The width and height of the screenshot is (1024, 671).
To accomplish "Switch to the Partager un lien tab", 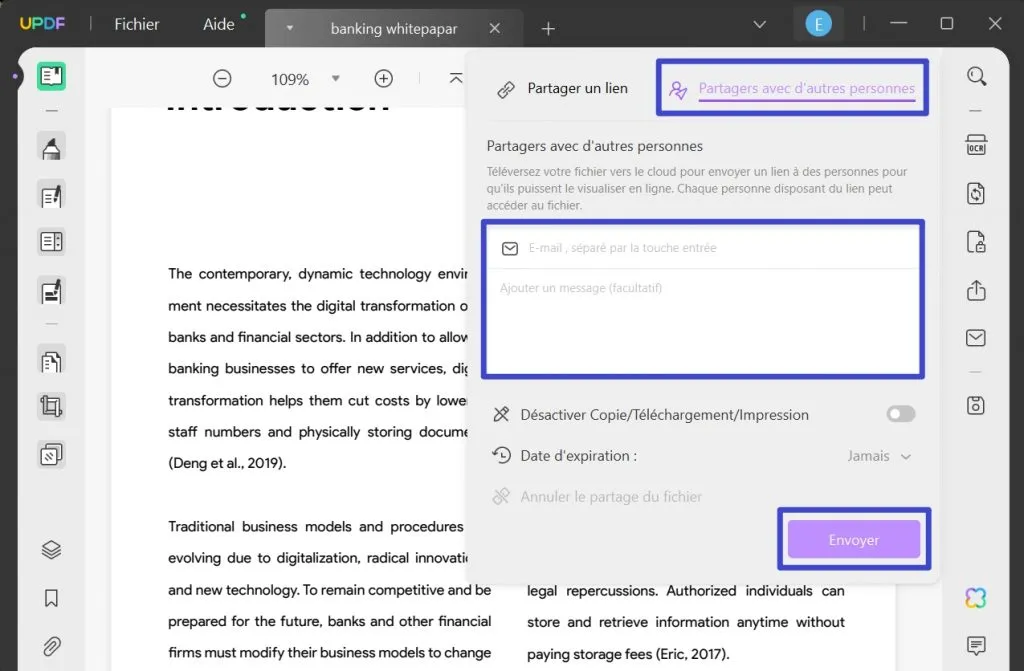I will coord(562,88).
